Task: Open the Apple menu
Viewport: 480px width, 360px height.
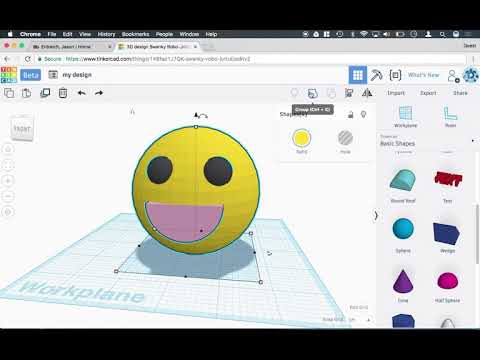Action: (x=10, y=34)
